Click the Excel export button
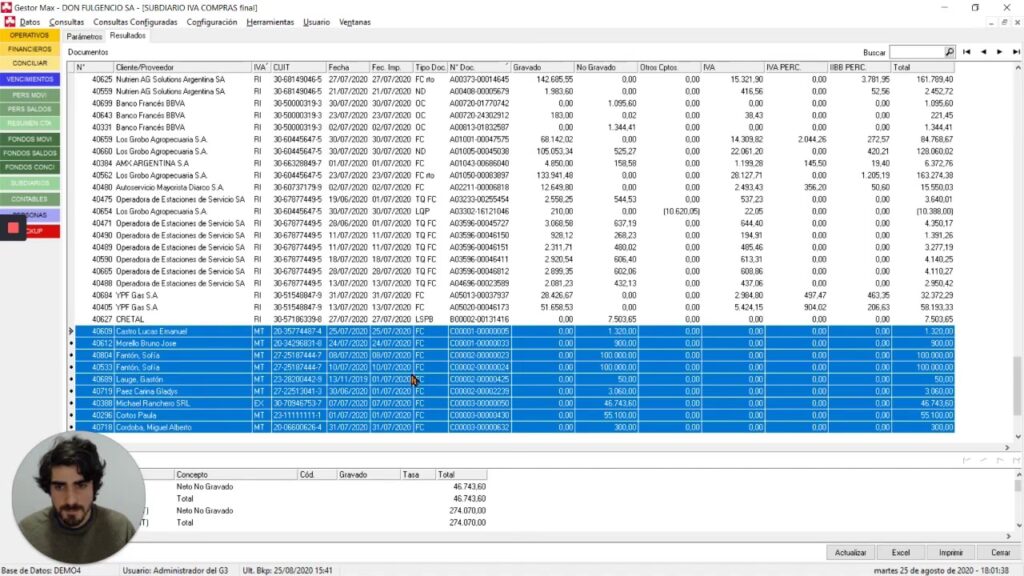Image resolution: width=1024 pixels, height=576 pixels. pos(901,552)
